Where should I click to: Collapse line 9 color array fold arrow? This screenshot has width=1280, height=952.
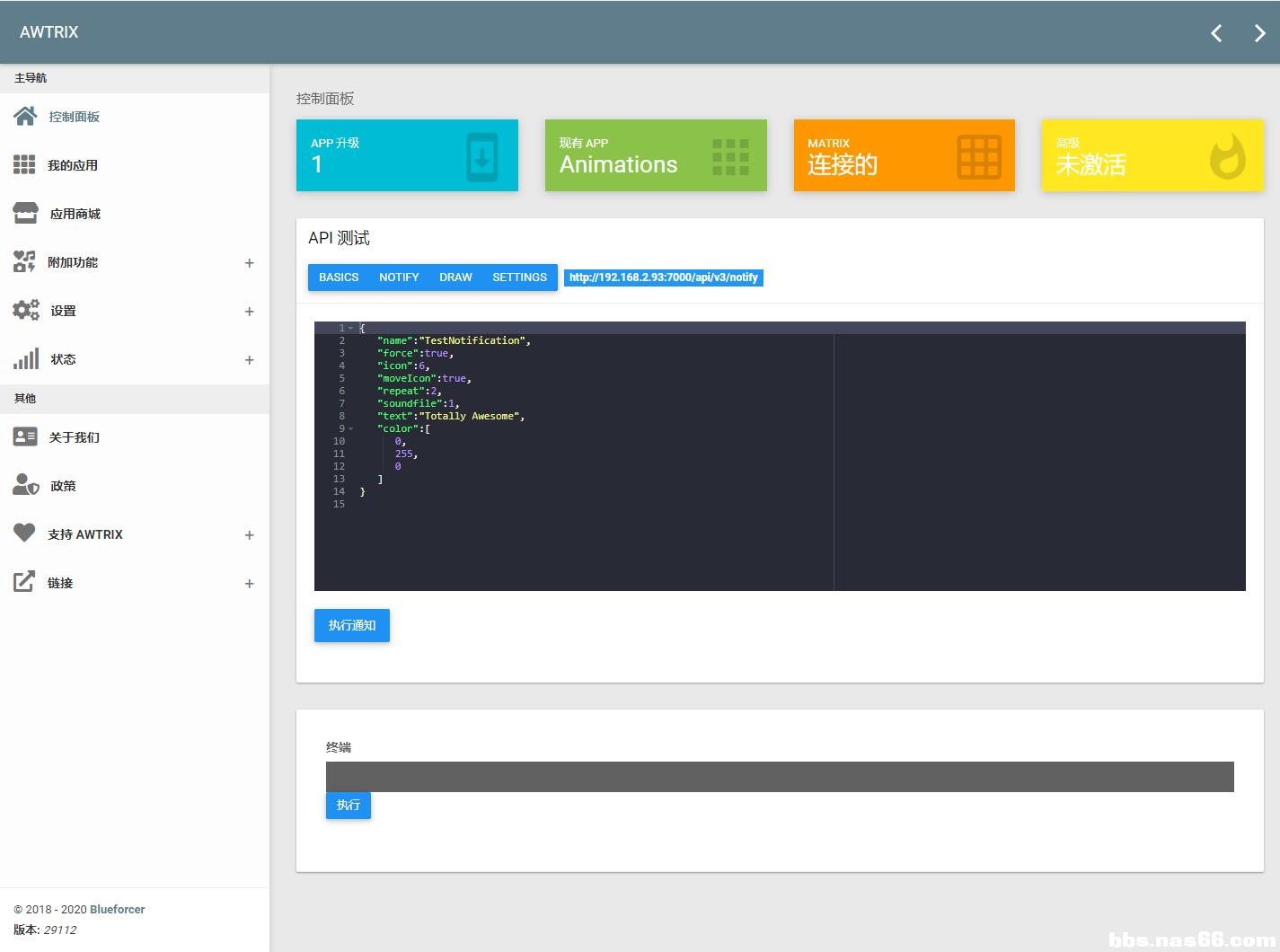pyautogui.click(x=351, y=429)
